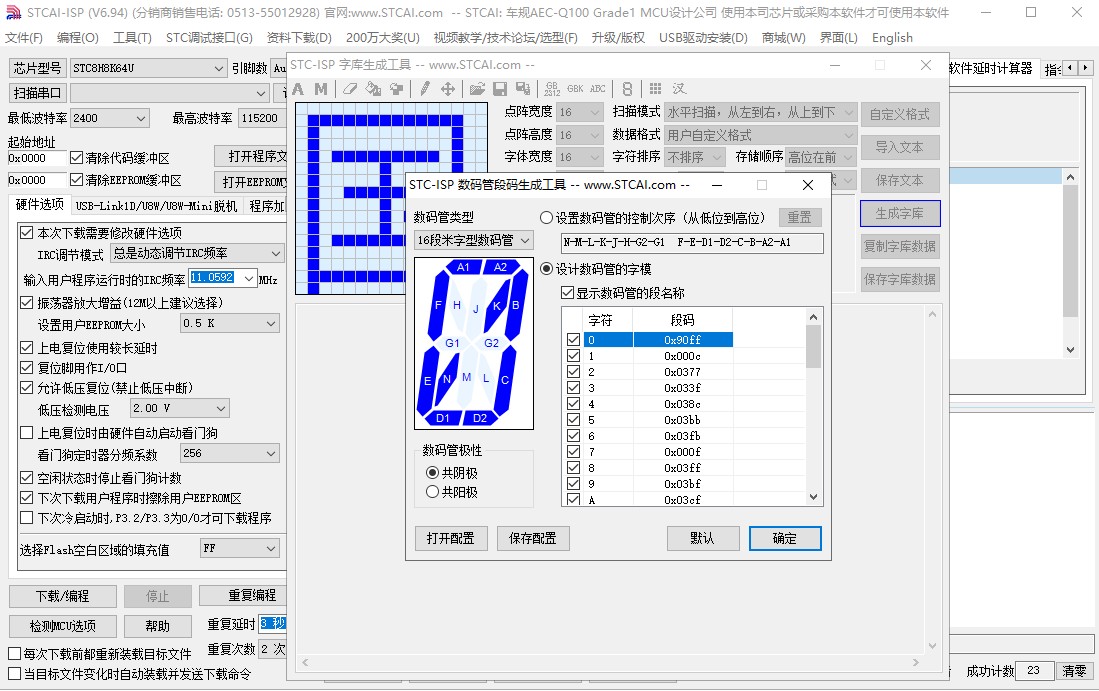Open the EEPROM size 0.5 K dropdown

[x=230, y=323]
